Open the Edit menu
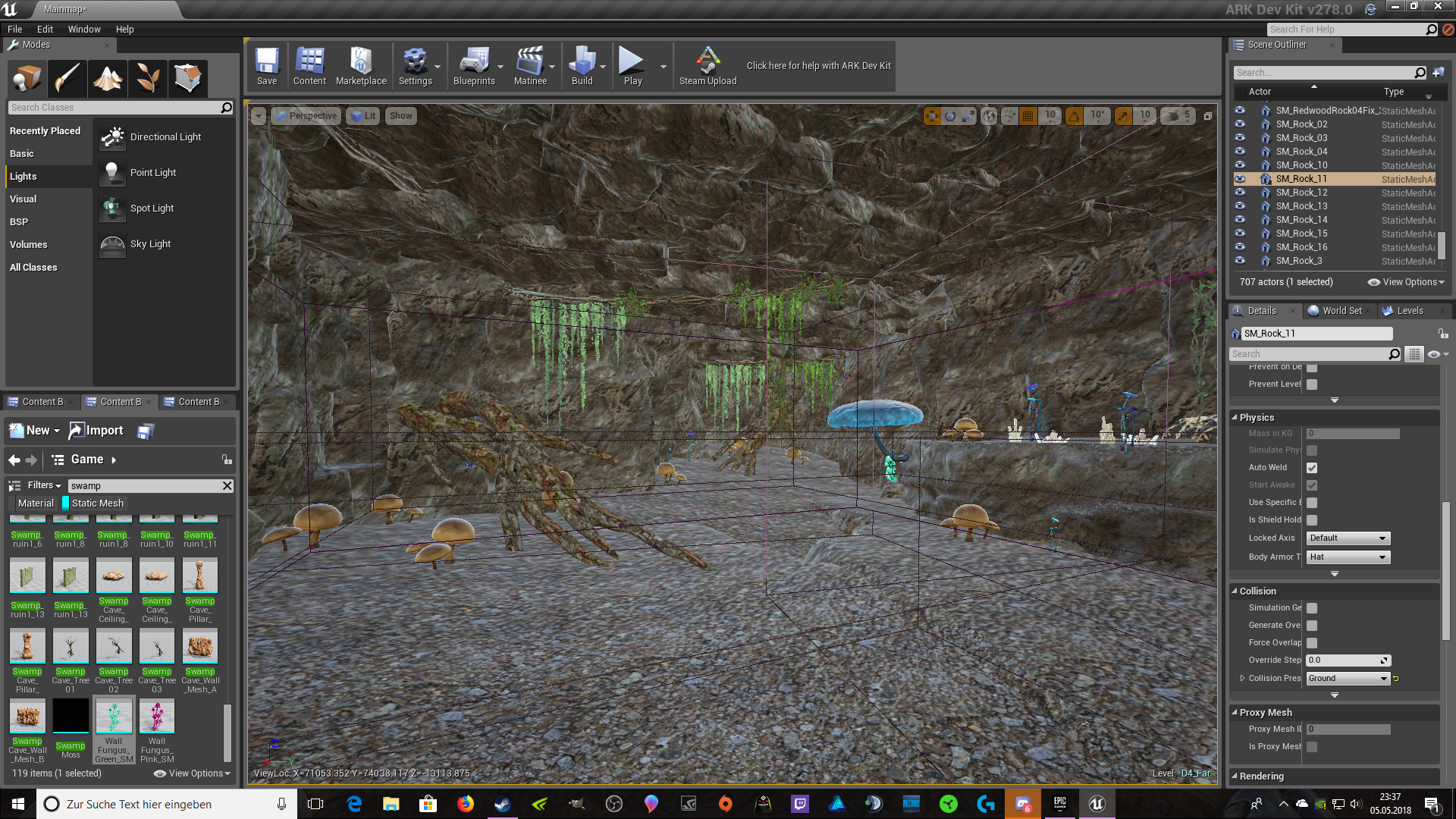Viewport: 1456px width, 819px height. (x=45, y=30)
